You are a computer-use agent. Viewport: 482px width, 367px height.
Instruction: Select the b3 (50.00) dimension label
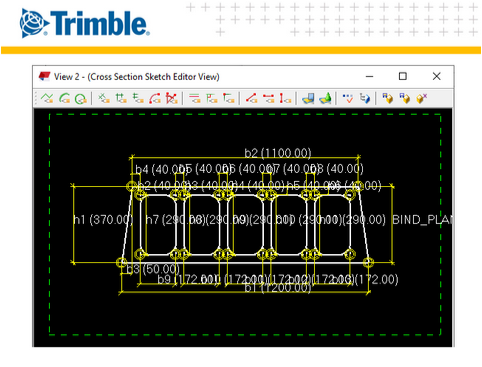(x=153, y=269)
